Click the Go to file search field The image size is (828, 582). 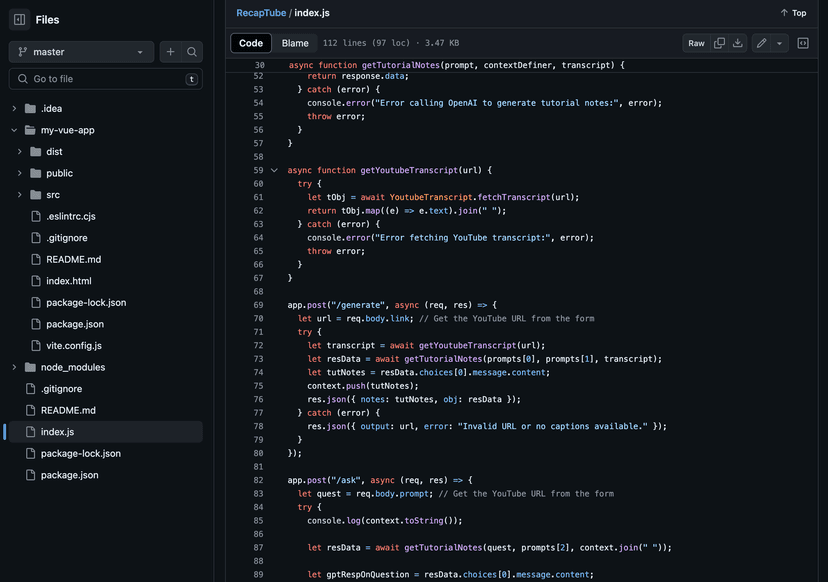coord(105,79)
